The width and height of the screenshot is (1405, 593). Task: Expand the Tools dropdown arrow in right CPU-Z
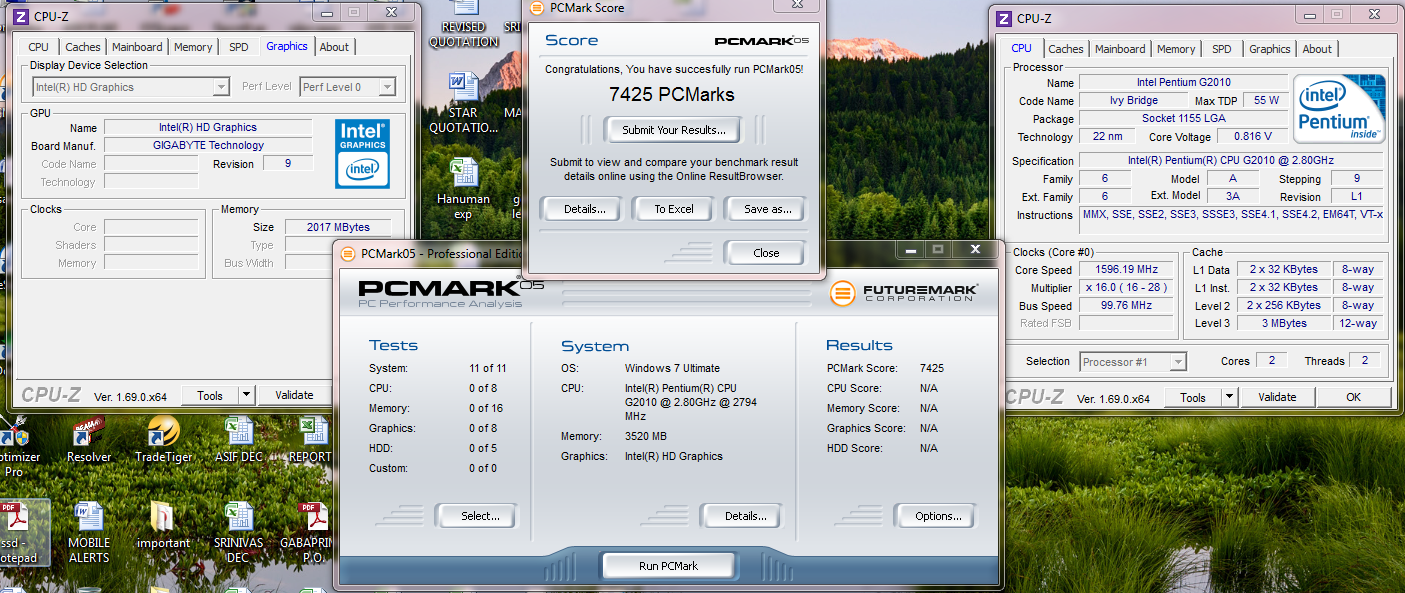(x=1230, y=397)
